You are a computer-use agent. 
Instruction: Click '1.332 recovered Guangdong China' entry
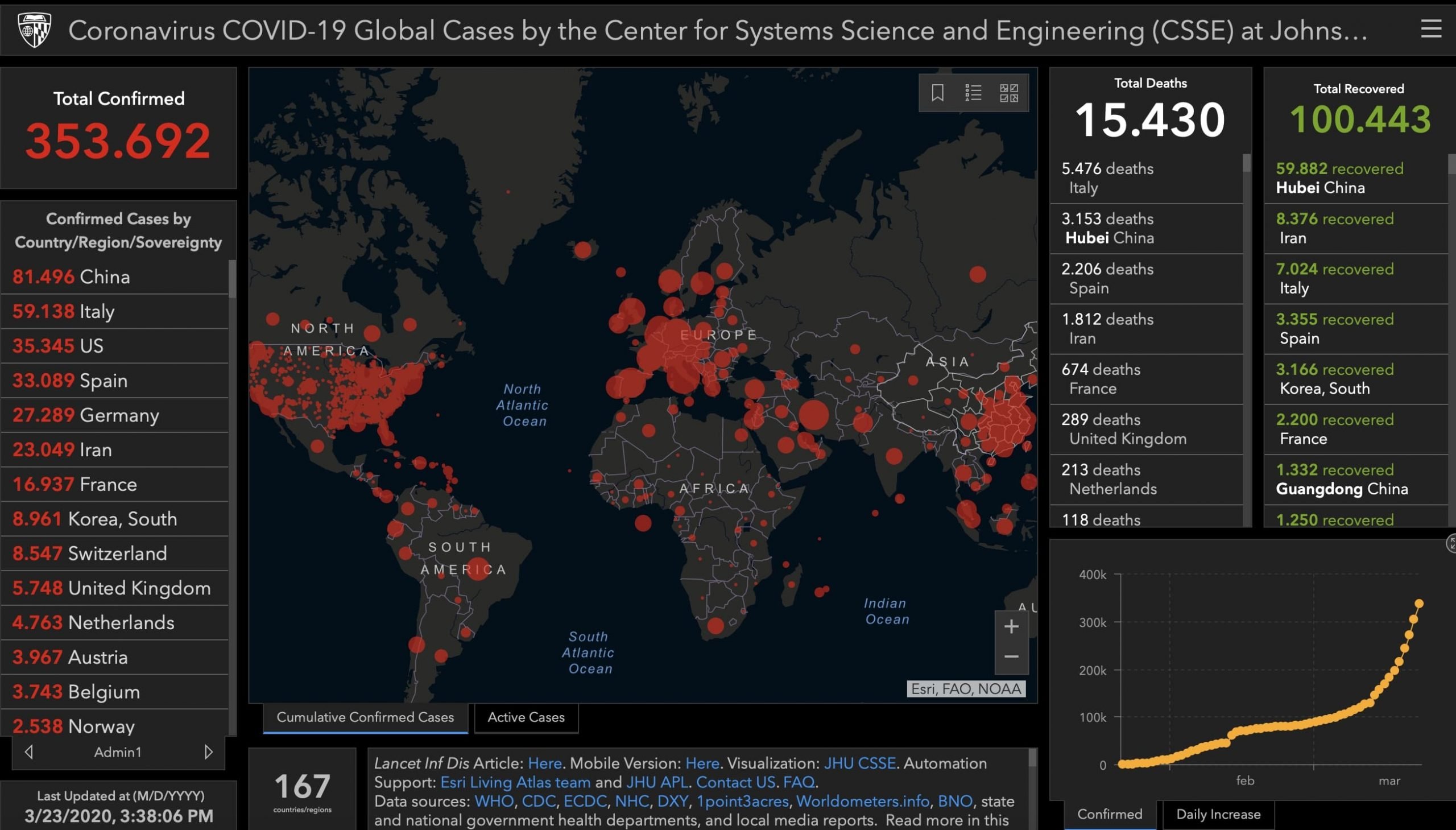[x=1356, y=480]
